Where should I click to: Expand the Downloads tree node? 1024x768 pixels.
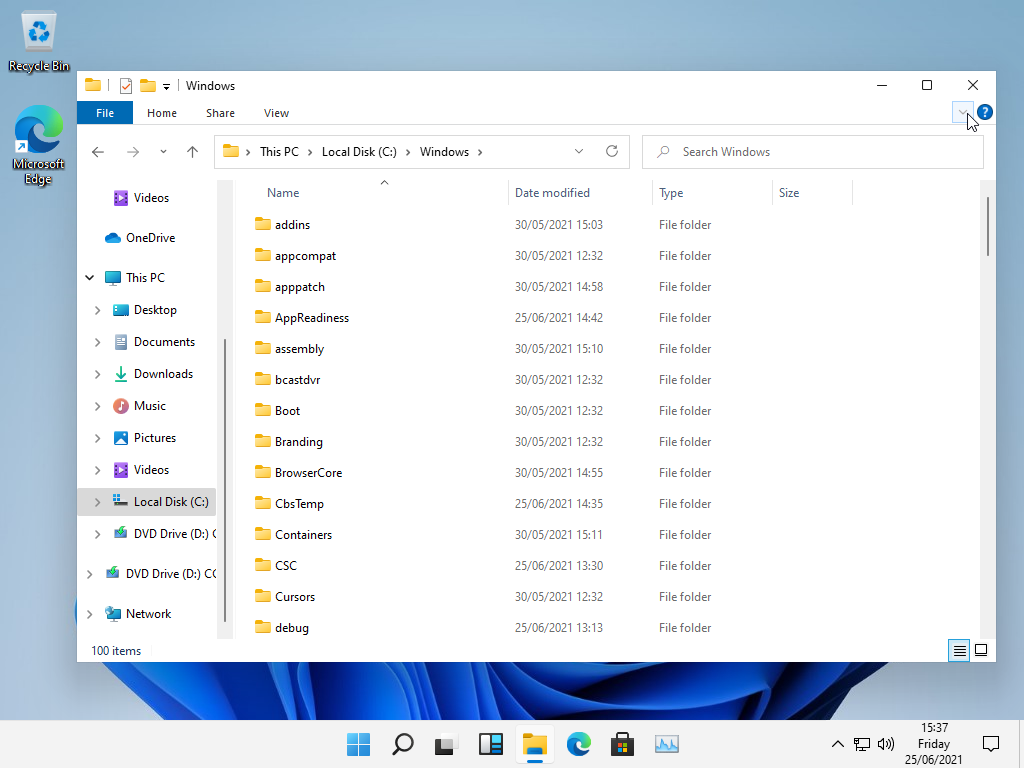[x=97, y=374]
